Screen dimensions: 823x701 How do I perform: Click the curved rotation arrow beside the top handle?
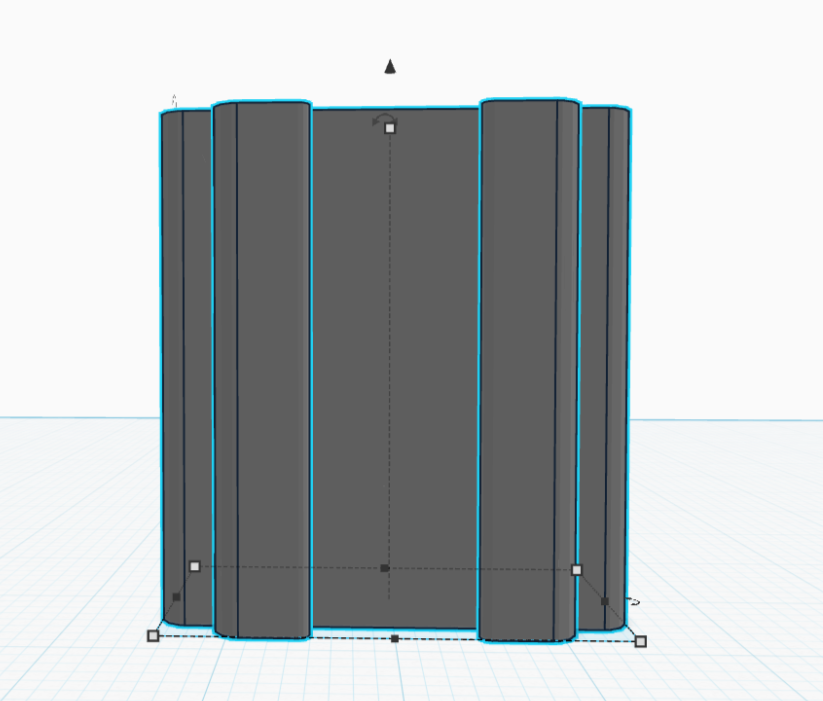[x=381, y=119]
